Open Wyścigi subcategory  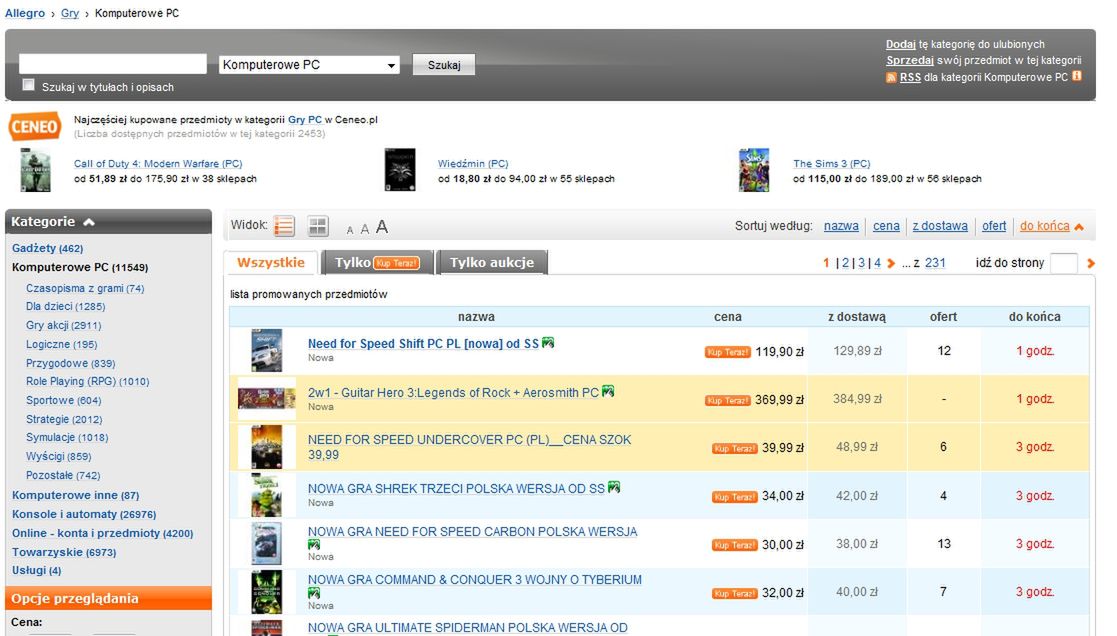click(58, 456)
